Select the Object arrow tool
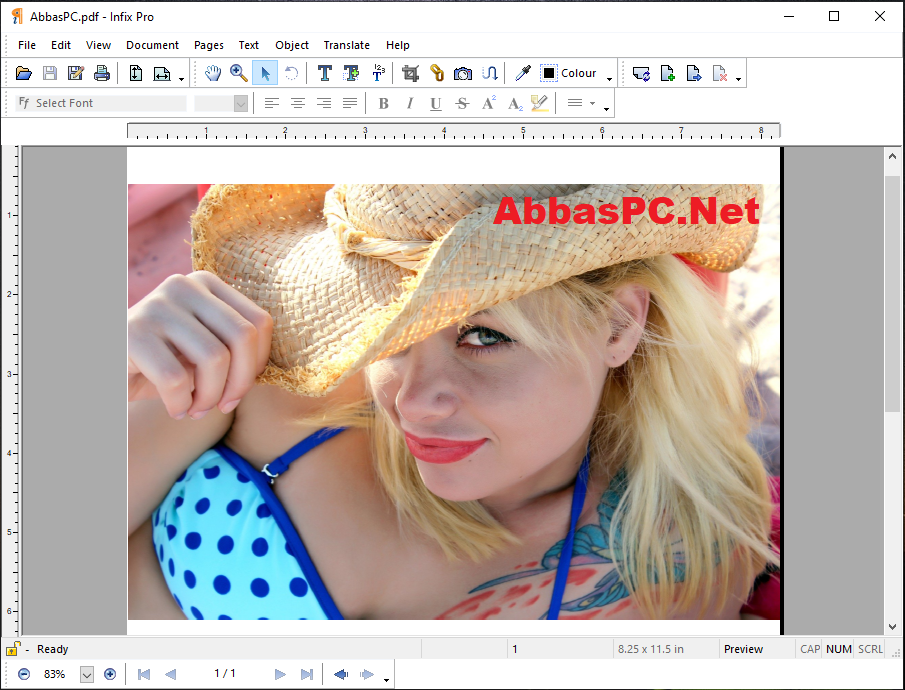The width and height of the screenshot is (905, 690). [265, 73]
